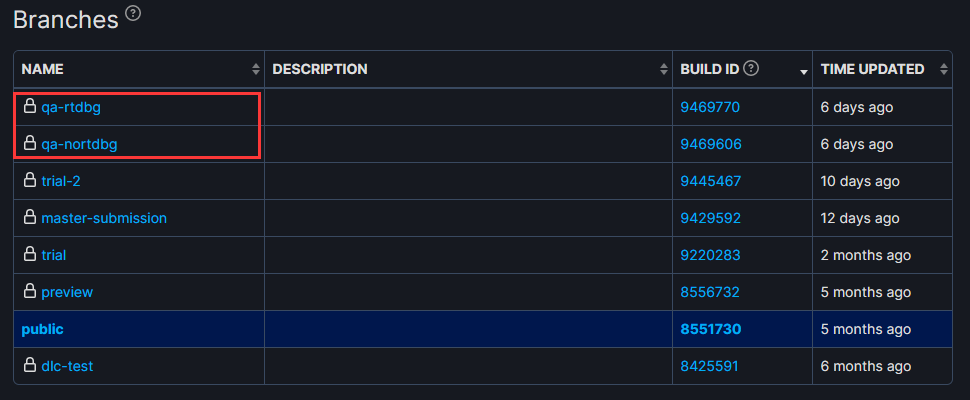The height and width of the screenshot is (400, 970).
Task: Click the lock icon beside trial-2
Action: coord(29,181)
